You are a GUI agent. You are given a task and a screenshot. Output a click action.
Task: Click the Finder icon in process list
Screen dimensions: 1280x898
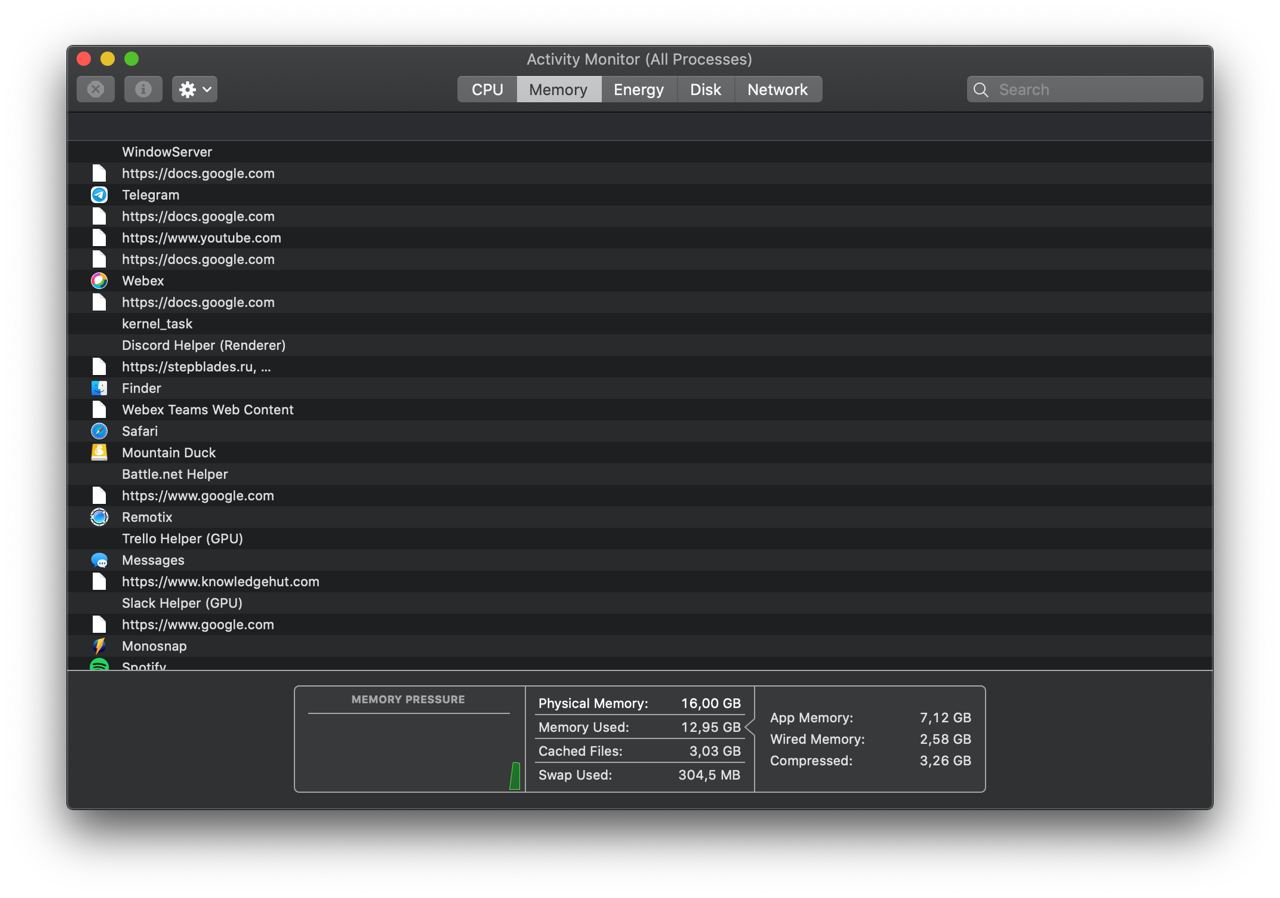pyautogui.click(x=99, y=388)
